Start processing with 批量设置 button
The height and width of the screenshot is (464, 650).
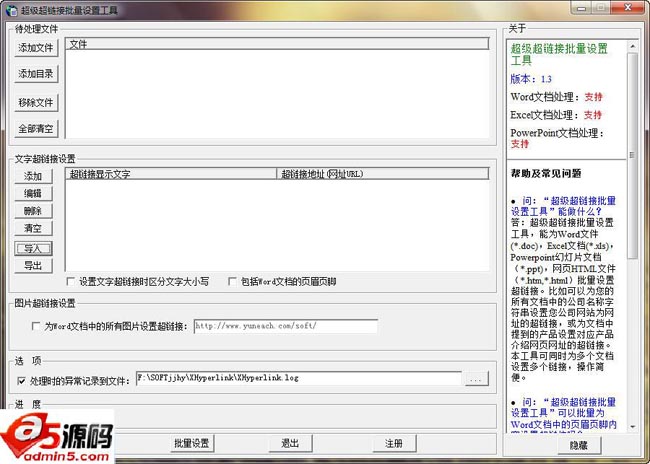click(192, 443)
